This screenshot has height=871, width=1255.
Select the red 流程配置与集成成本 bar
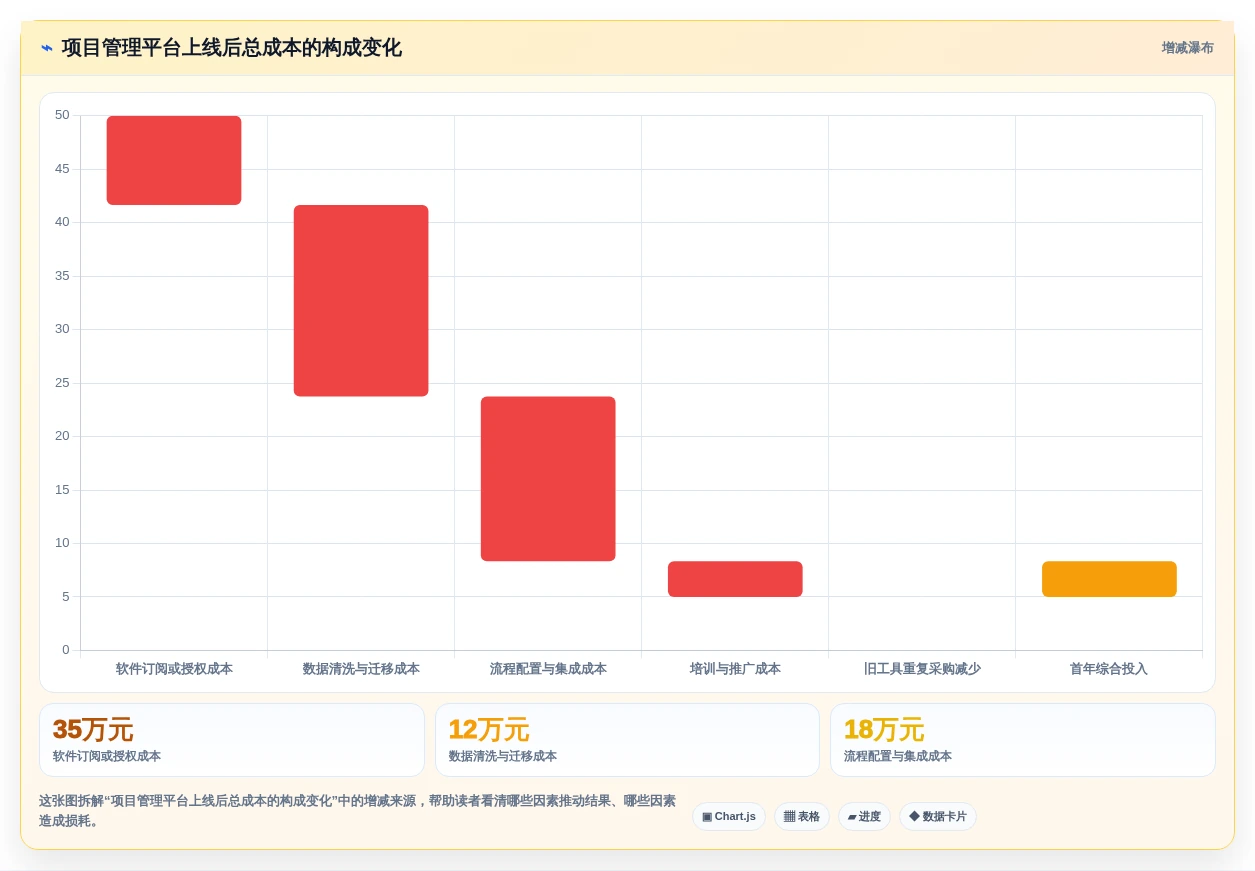click(x=548, y=479)
